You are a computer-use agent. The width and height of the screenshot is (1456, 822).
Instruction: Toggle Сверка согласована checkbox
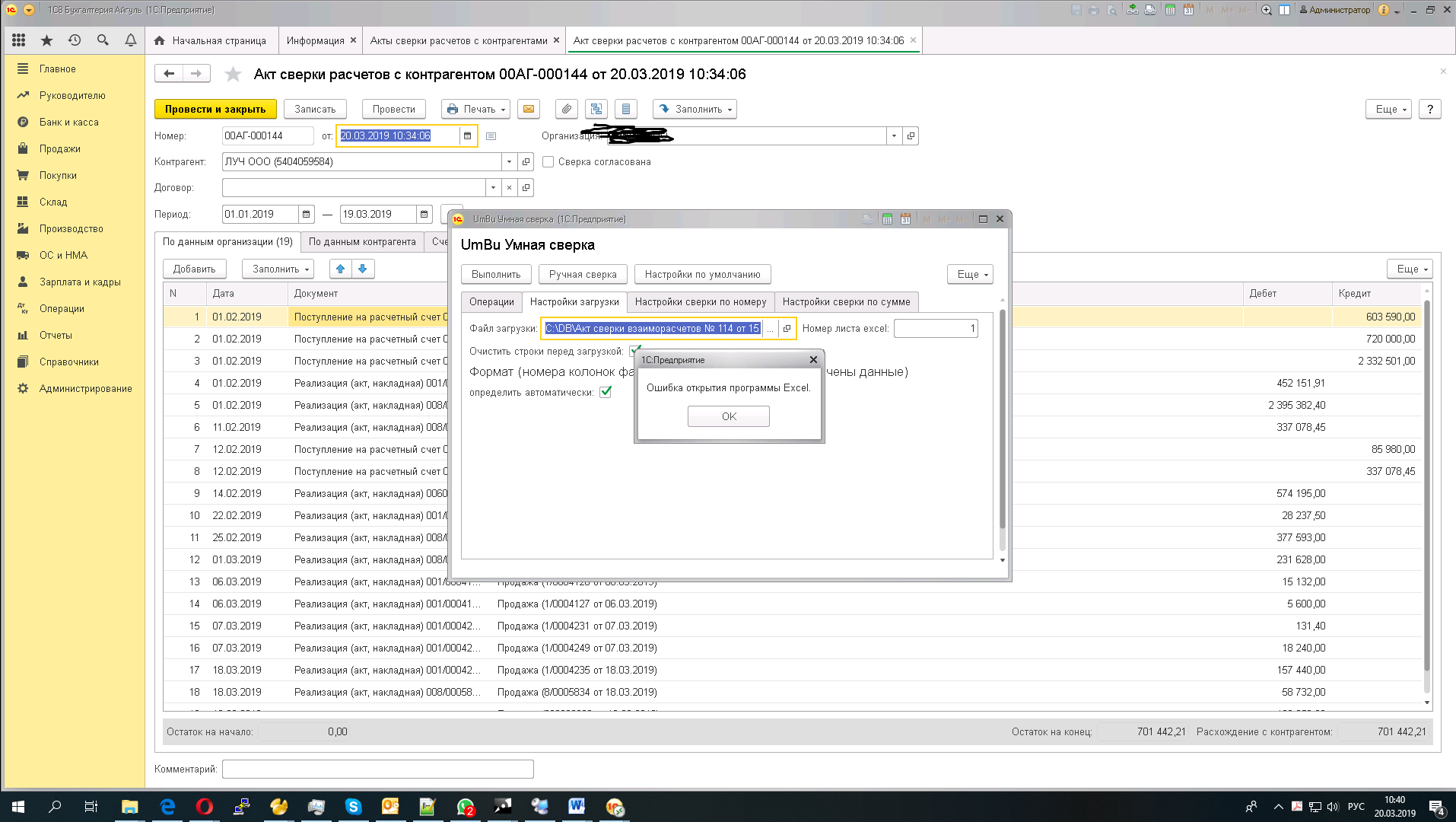click(548, 161)
